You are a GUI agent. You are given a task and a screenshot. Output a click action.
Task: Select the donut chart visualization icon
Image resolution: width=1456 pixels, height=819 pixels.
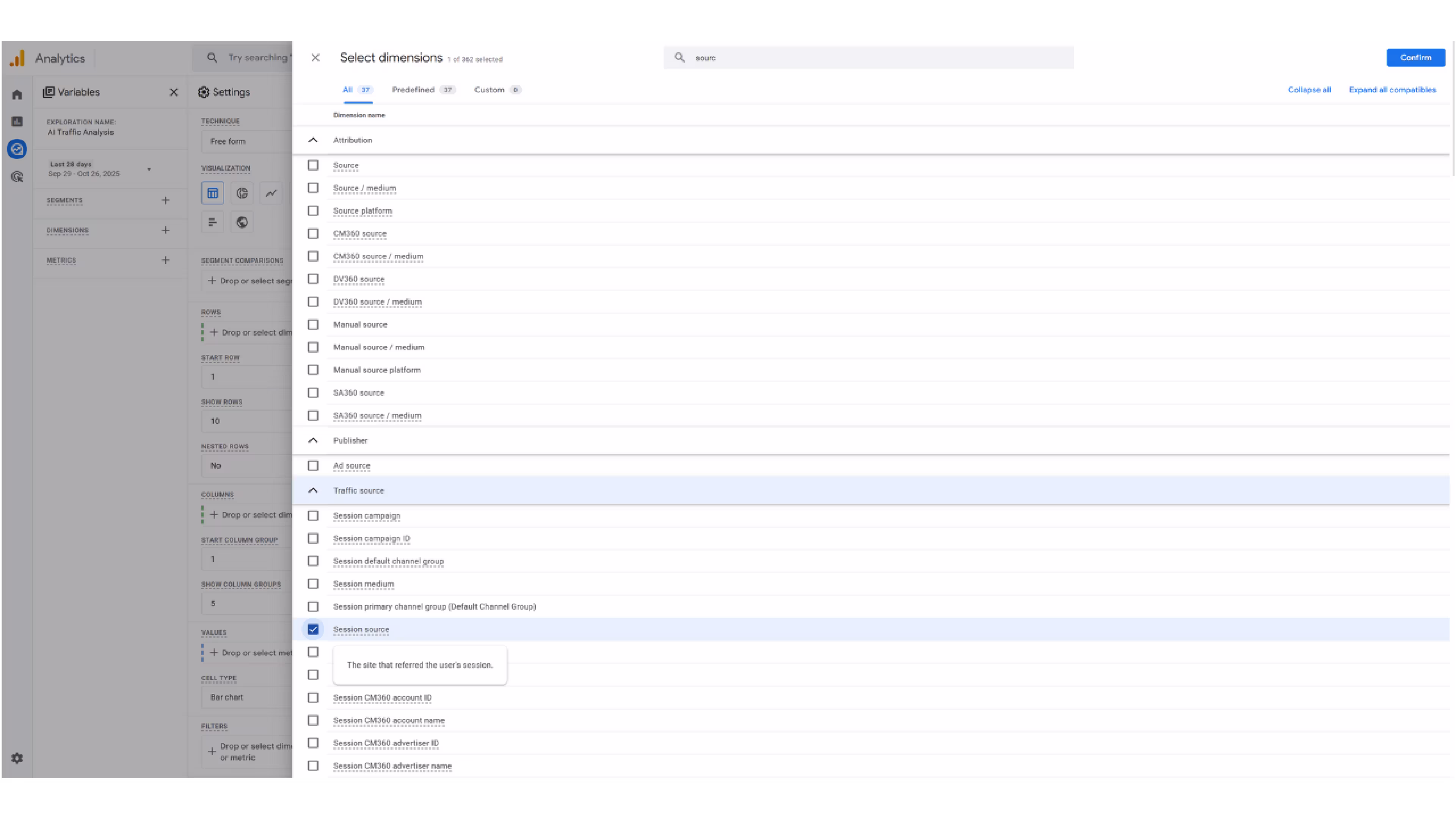coord(242,193)
